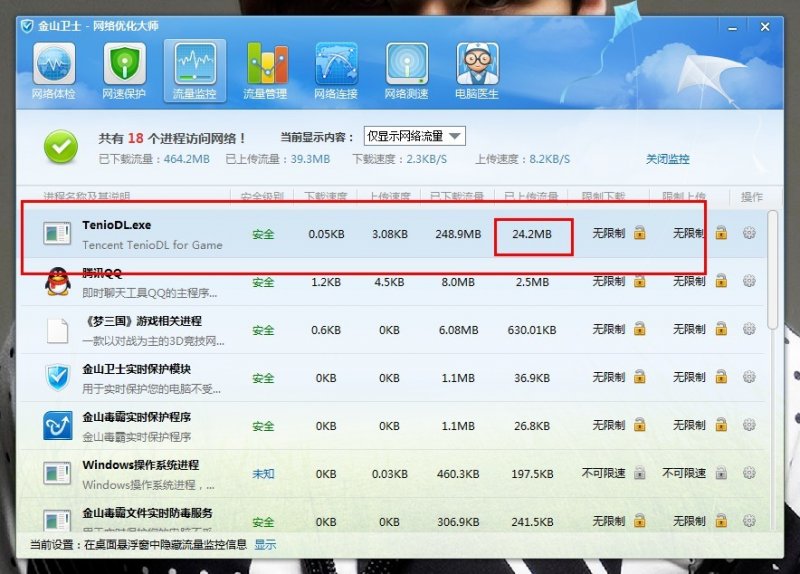The height and width of the screenshot is (574, 800).
Task: Select the 流量监控 traffic monitor tab
Action: click(194, 71)
